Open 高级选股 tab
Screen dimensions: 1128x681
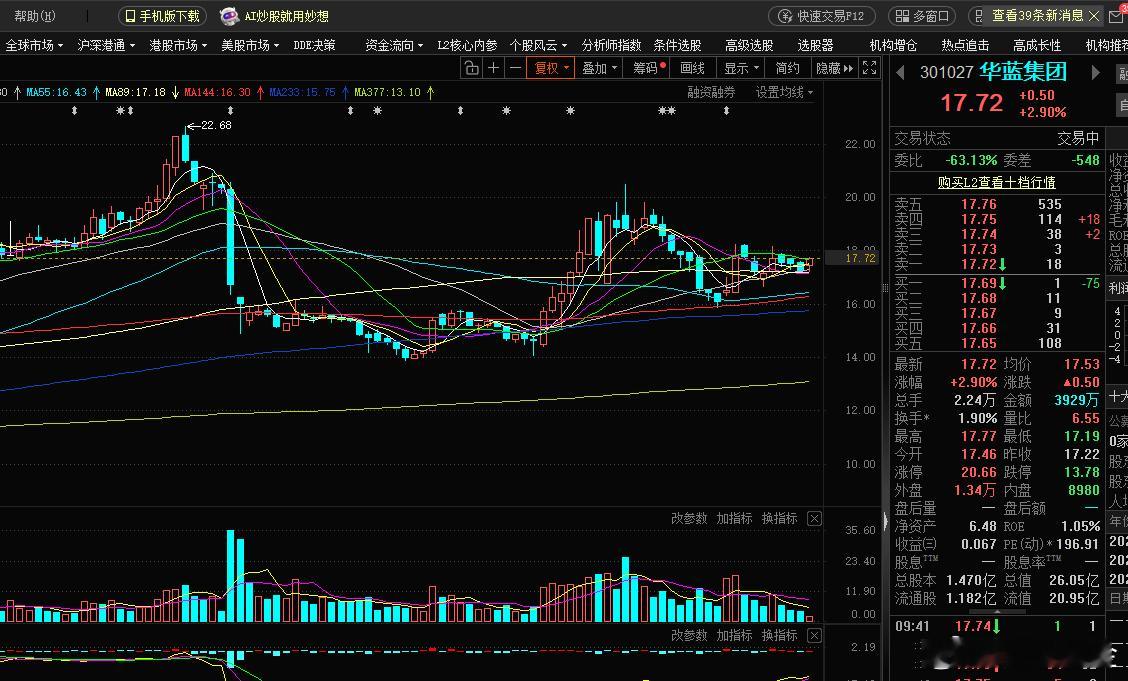coord(749,45)
